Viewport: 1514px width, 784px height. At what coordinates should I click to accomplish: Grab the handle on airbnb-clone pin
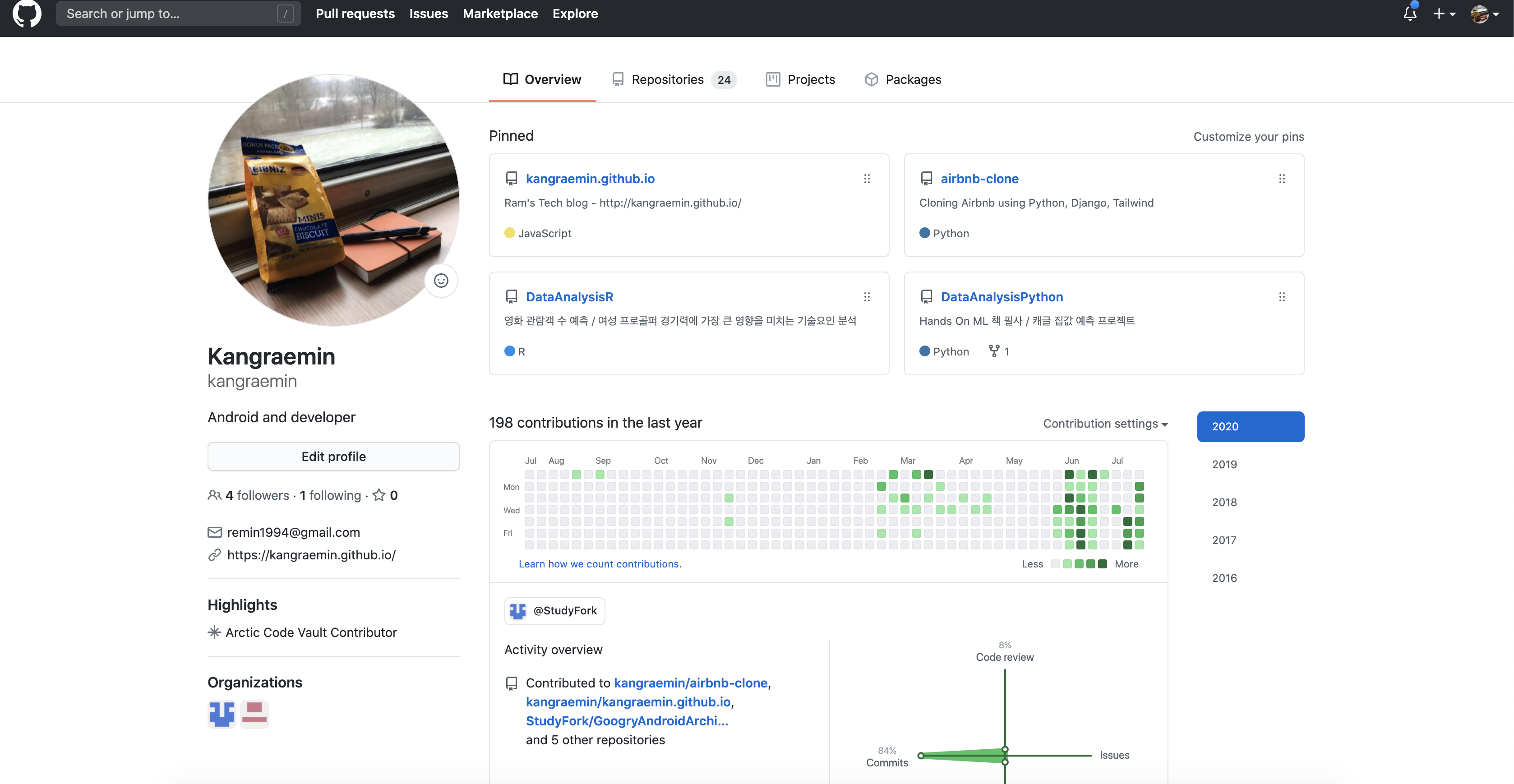click(x=1282, y=179)
